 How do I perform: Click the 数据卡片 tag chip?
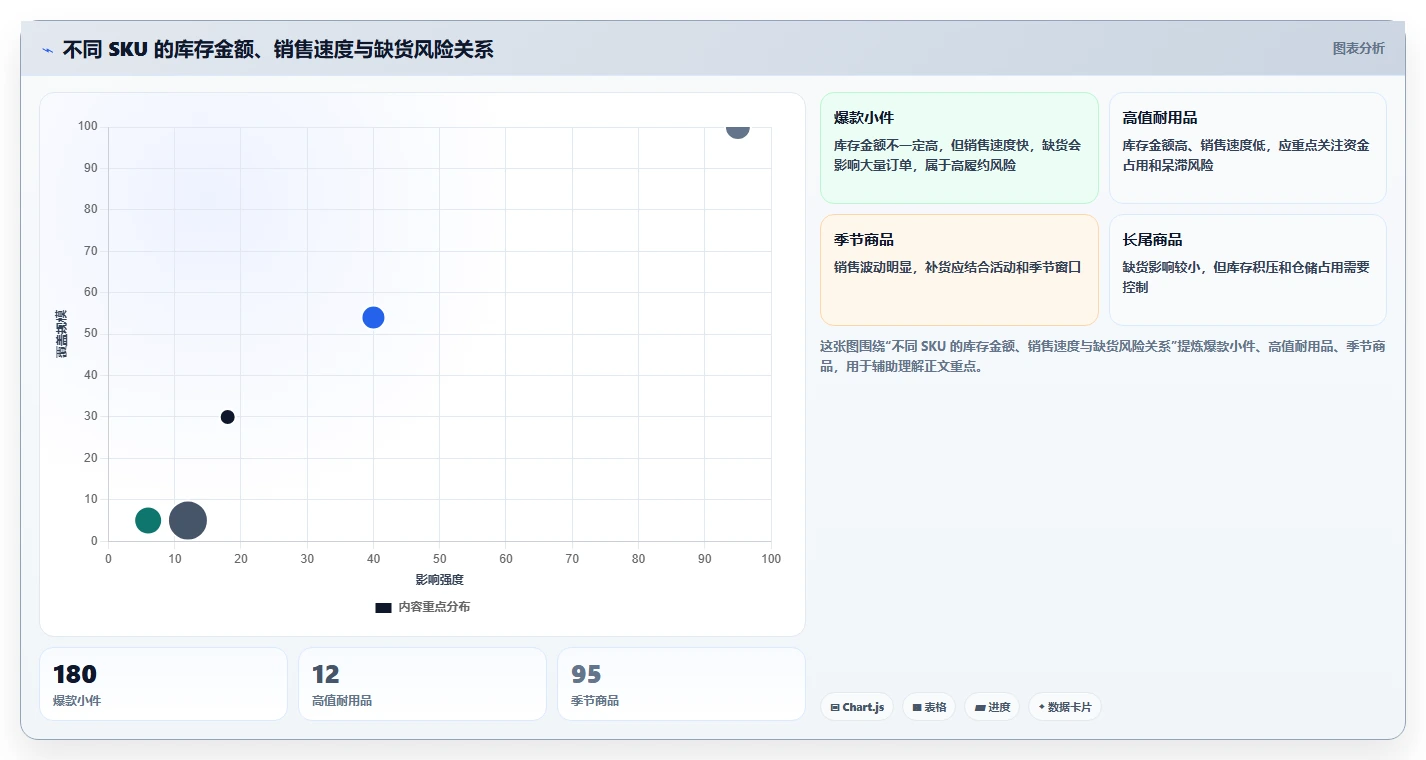point(1065,707)
